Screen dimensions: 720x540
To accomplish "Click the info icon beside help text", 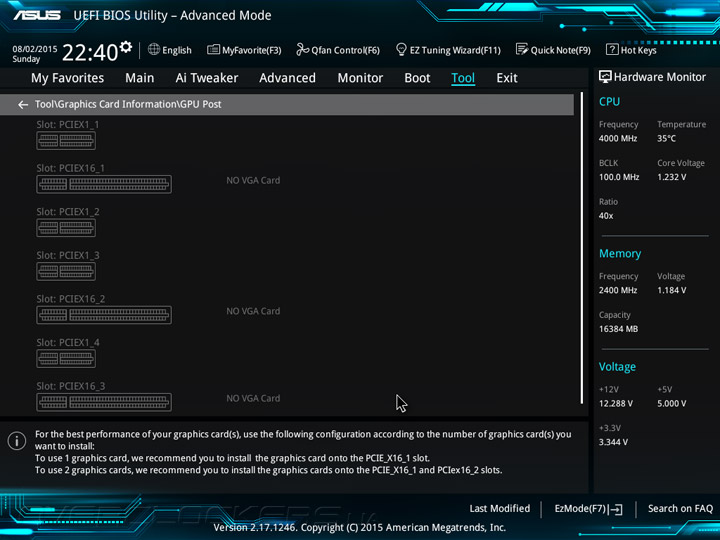I will (17, 441).
